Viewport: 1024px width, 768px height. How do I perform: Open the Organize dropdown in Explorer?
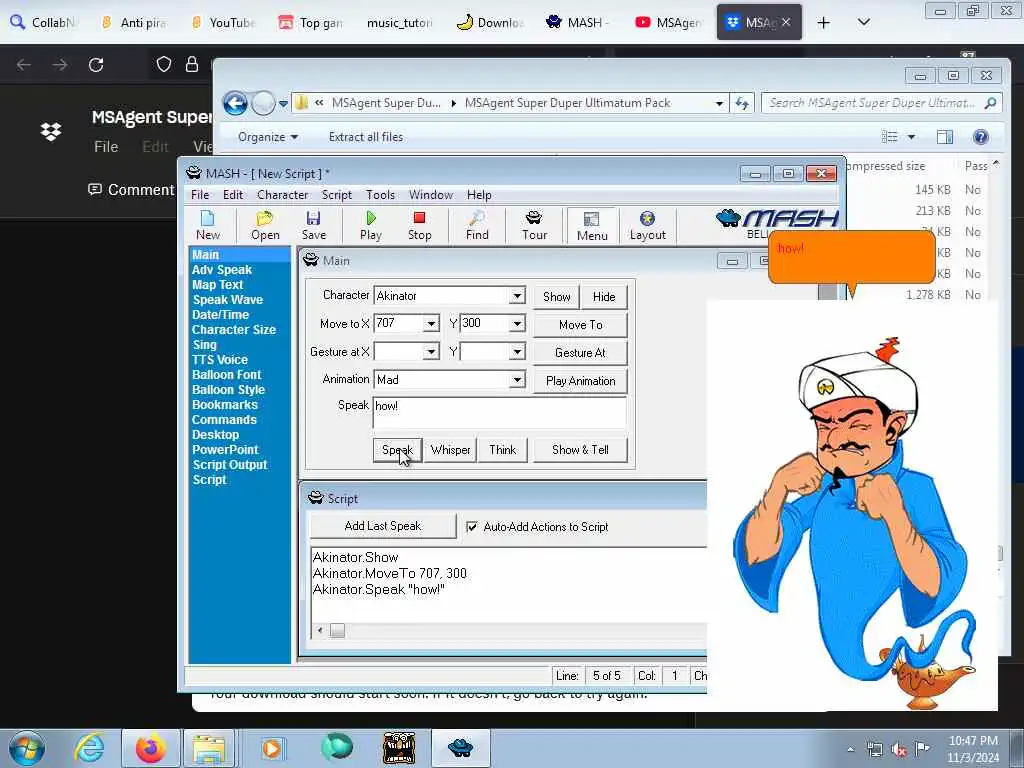(268, 136)
